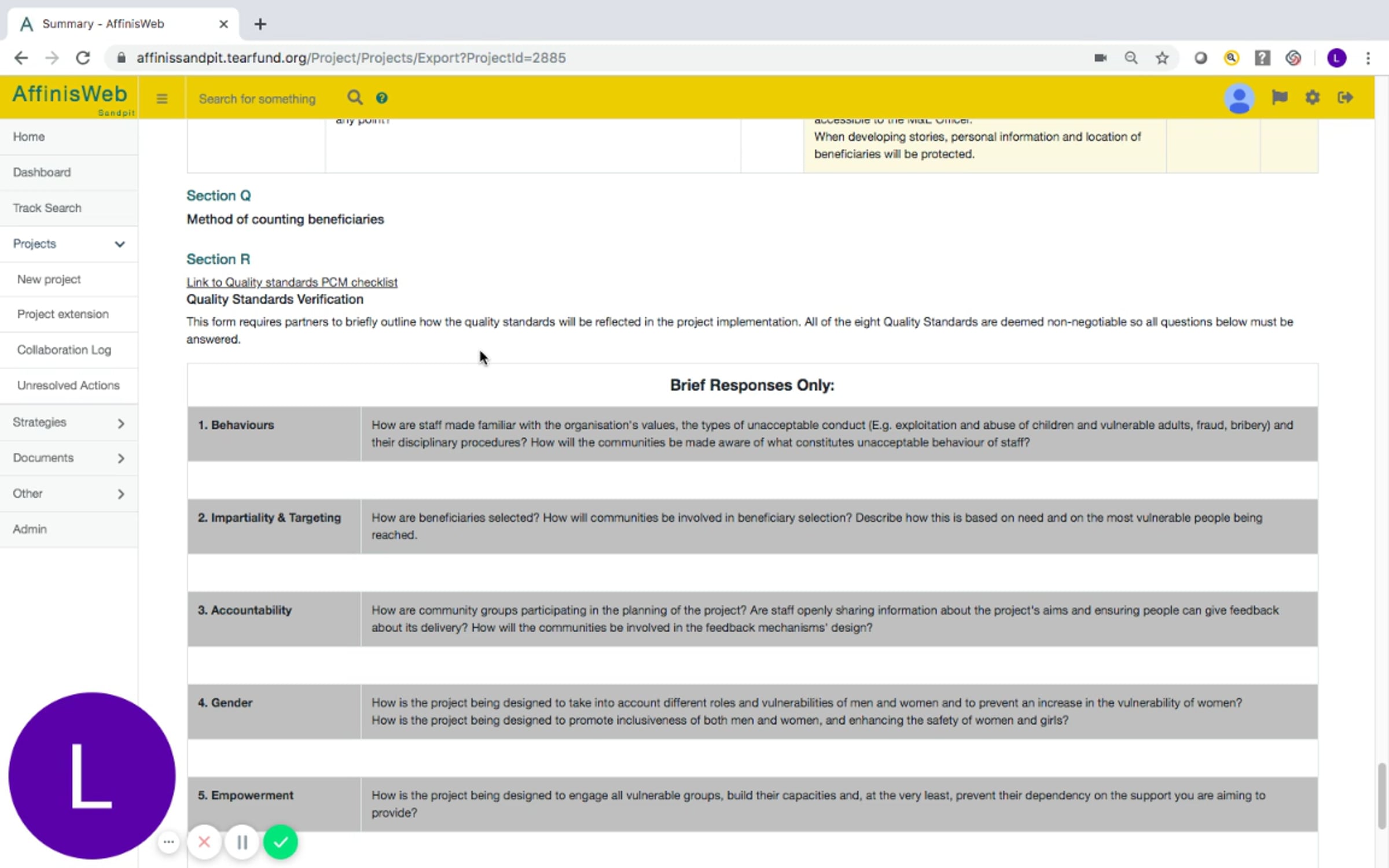This screenshot has width=1389, height=868.
Task: Select New project in sidebar
Action: click(69, 279)
